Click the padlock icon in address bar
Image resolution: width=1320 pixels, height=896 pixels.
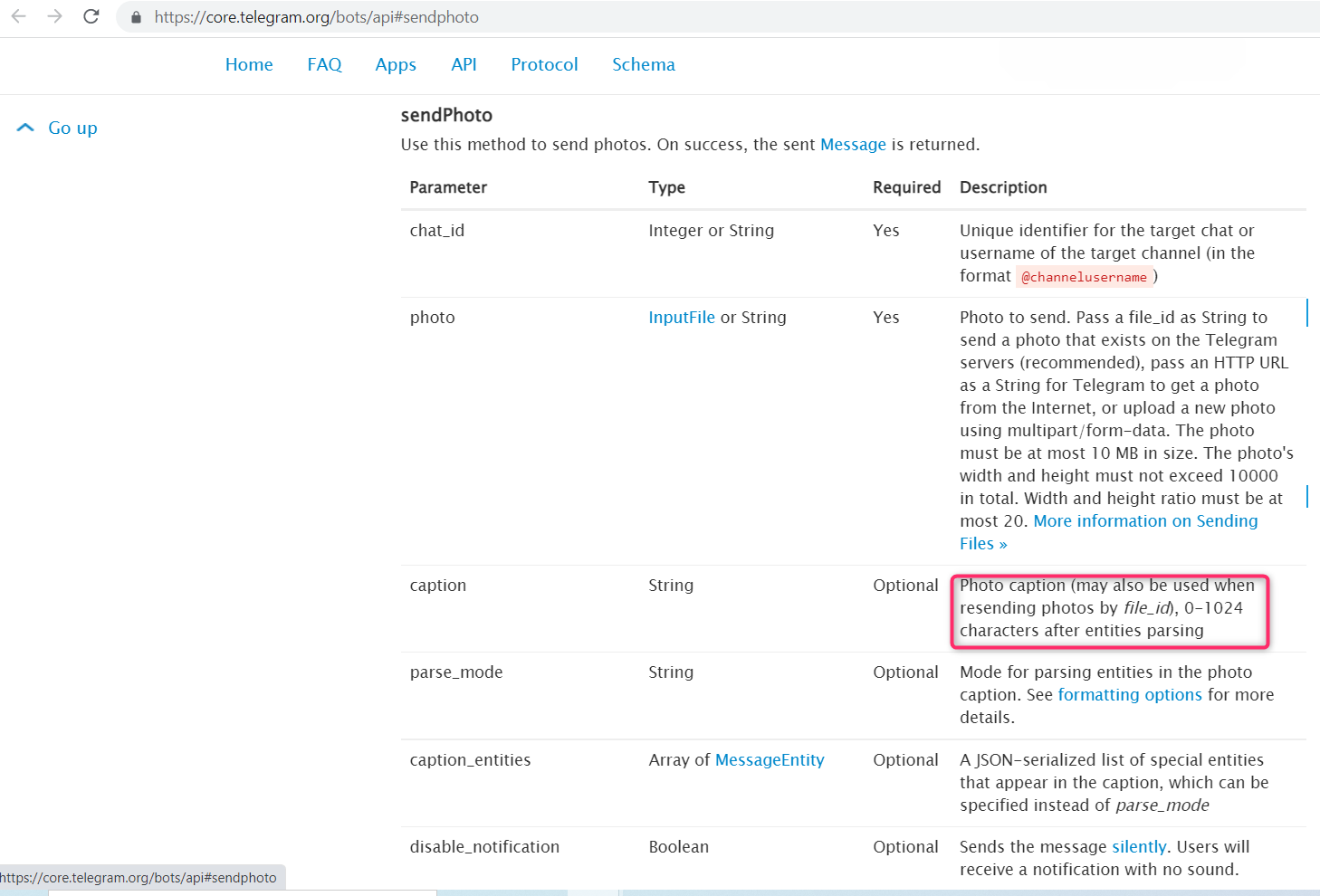point(137,17)
